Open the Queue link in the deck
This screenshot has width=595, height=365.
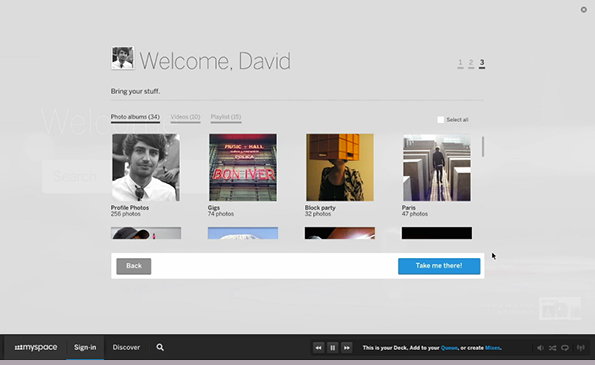[x=449, y=348]
